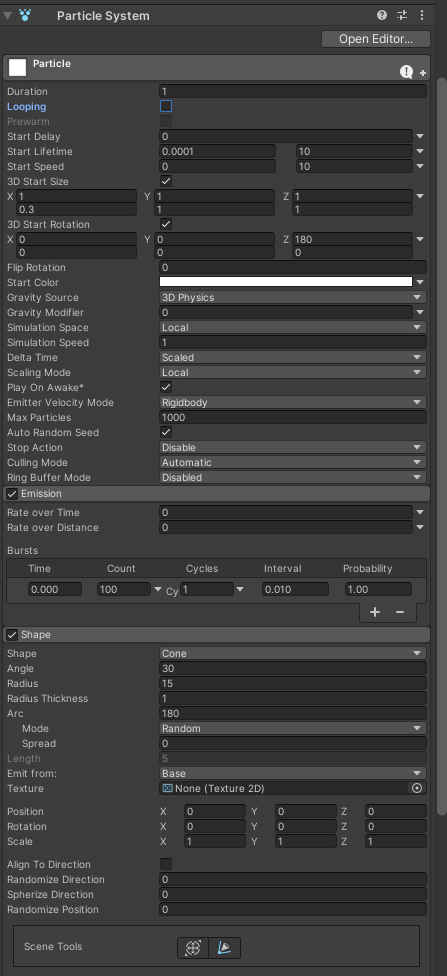
Task: Click the Particle System component icon
Action: coord(26,16)
